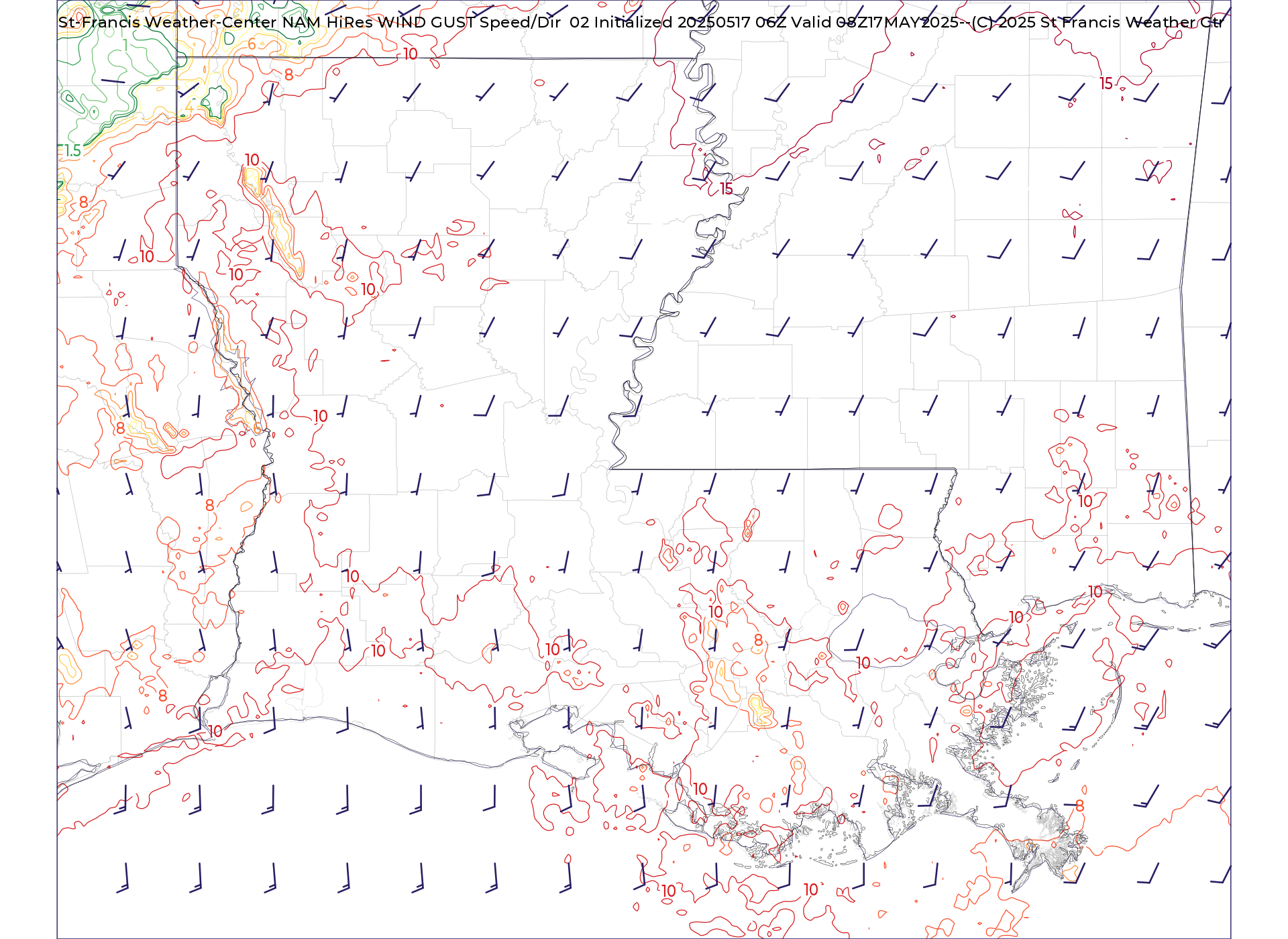Click the map title text at top
Image resolution: width=1288 pixels, height=939 pixels.
pyautogui.click(x=641, y=22)
